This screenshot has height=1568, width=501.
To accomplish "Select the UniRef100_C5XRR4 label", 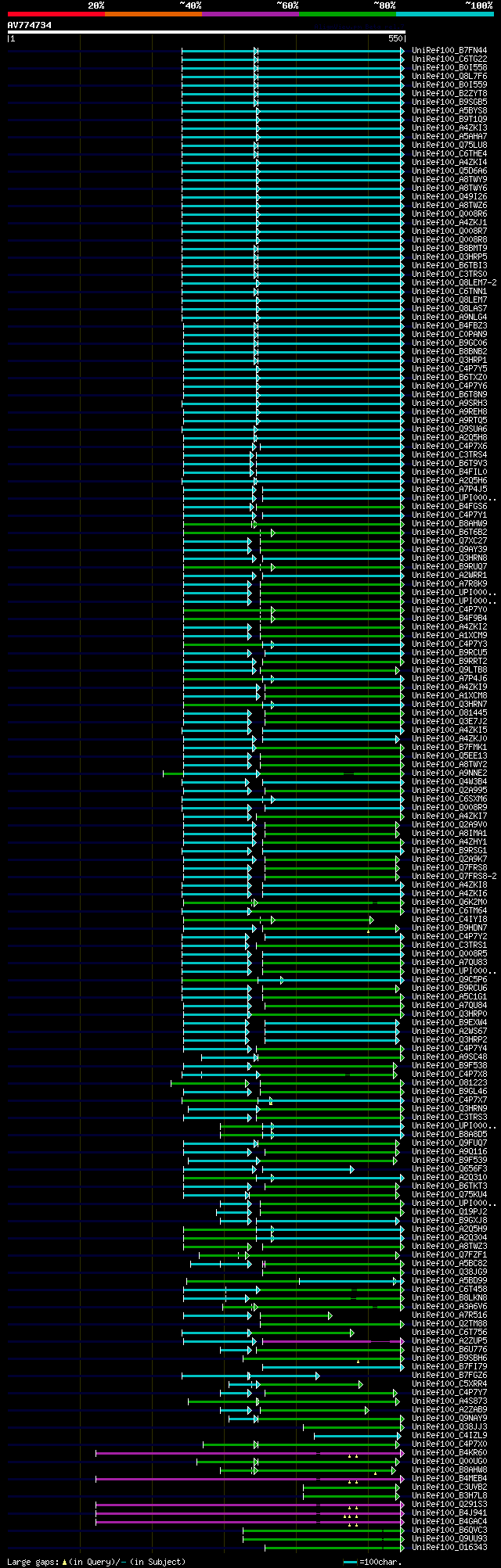I will pyautogui.click(x=449, y=1384).
